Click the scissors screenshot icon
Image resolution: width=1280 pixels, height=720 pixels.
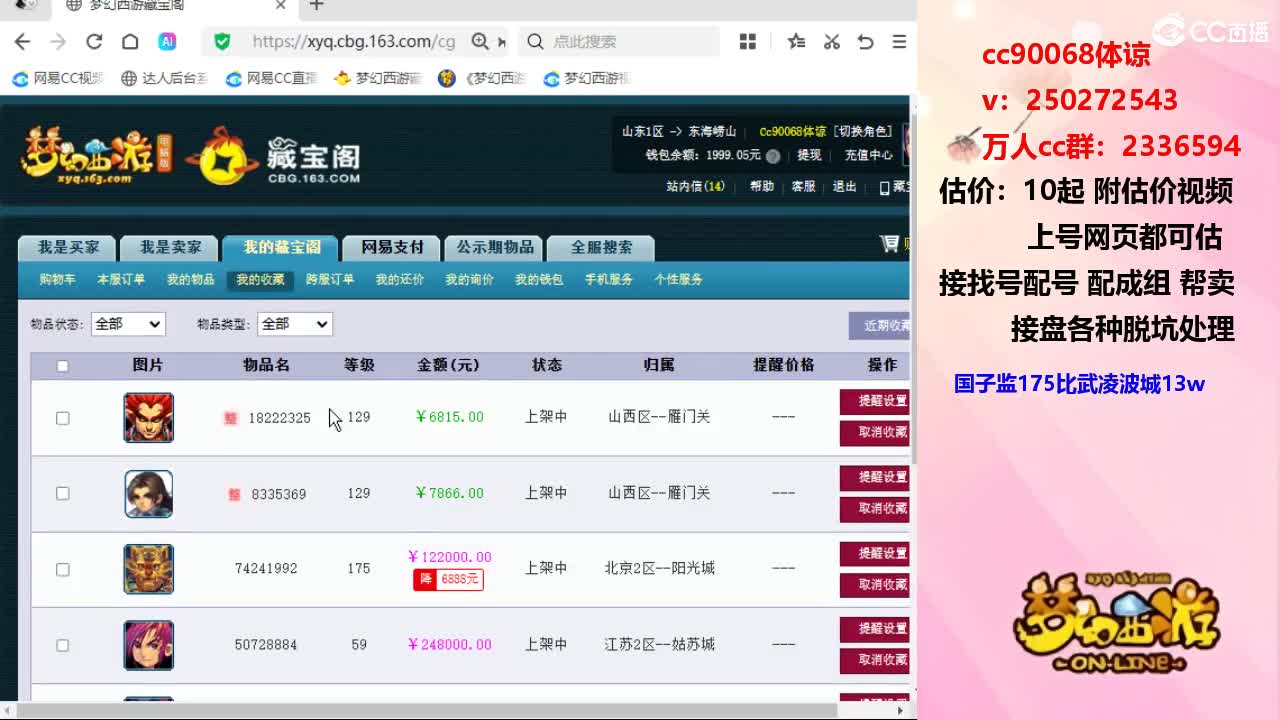pyautogui.click(x=831, y=41)
